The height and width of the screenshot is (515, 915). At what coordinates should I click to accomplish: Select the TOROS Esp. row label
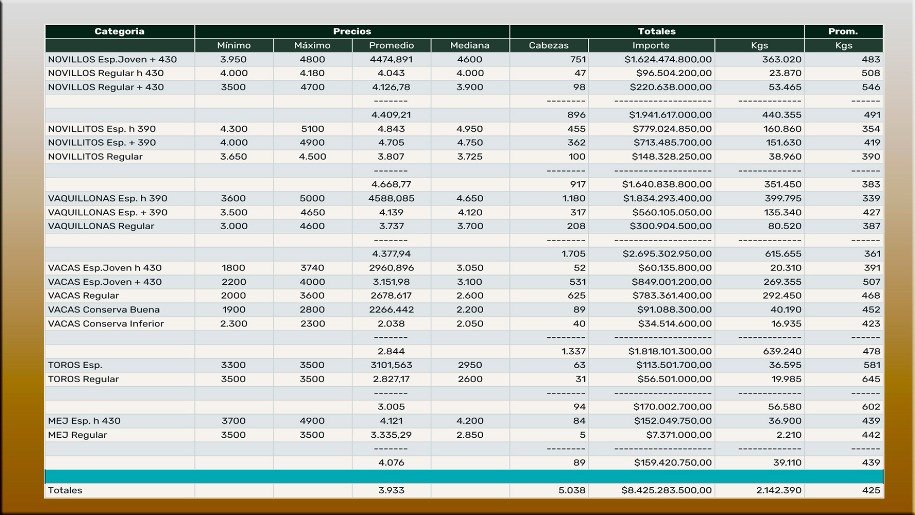pos(75,365)
